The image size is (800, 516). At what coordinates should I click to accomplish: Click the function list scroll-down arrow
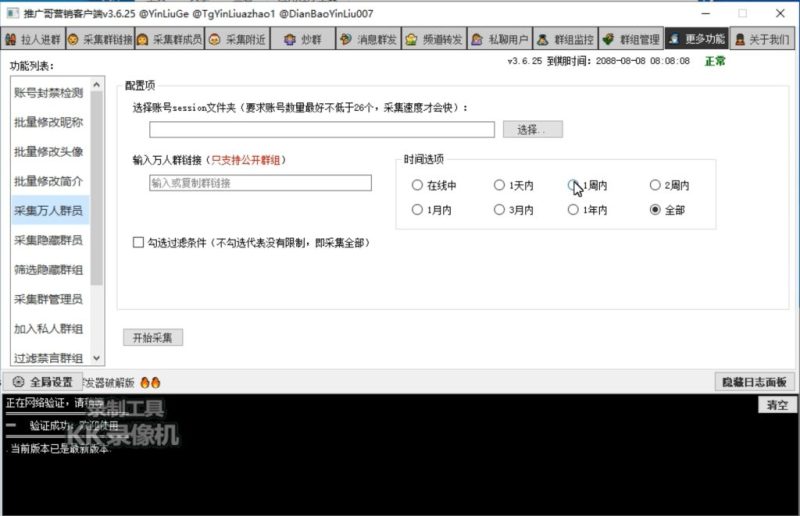pyautogui.click(x=97, y=358)
